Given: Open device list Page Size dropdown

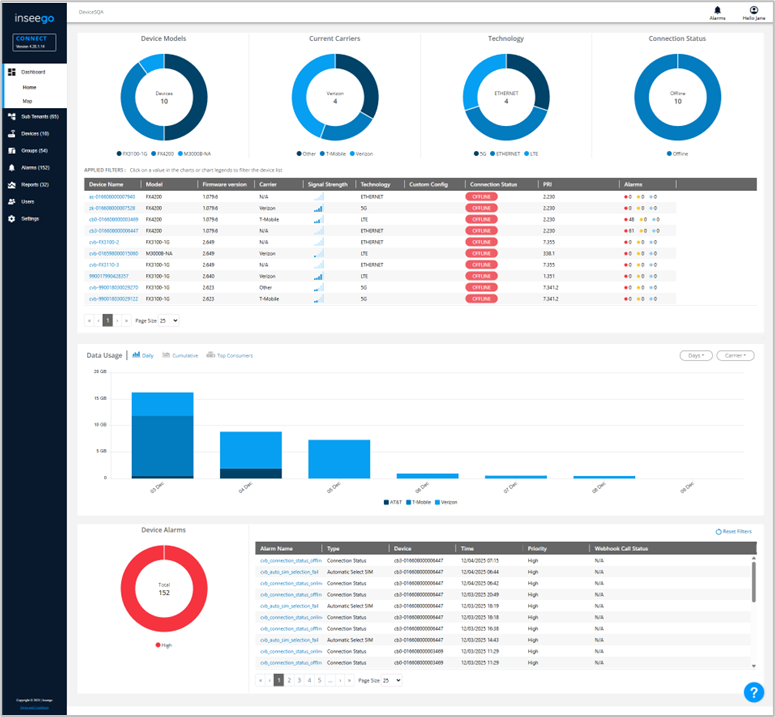Looking at the screenshot, I should pos(169,320).
